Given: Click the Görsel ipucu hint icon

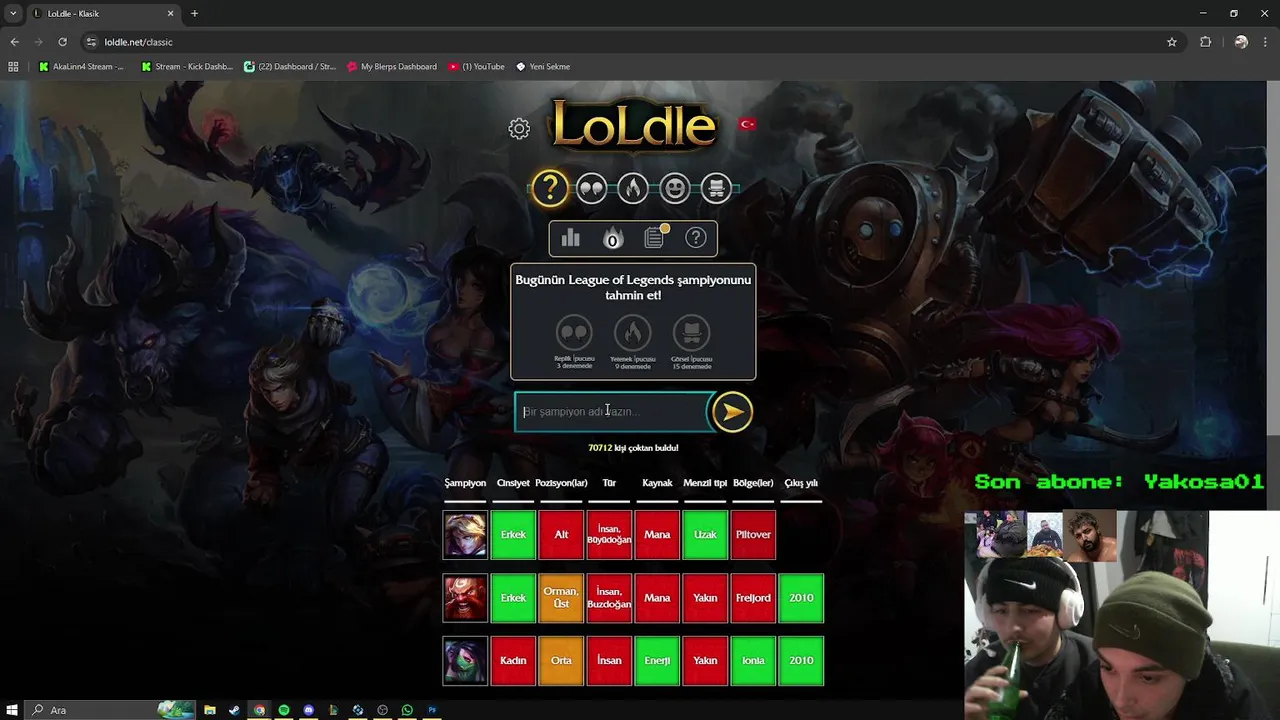Looking at the screenshot, I should point(691,332).
